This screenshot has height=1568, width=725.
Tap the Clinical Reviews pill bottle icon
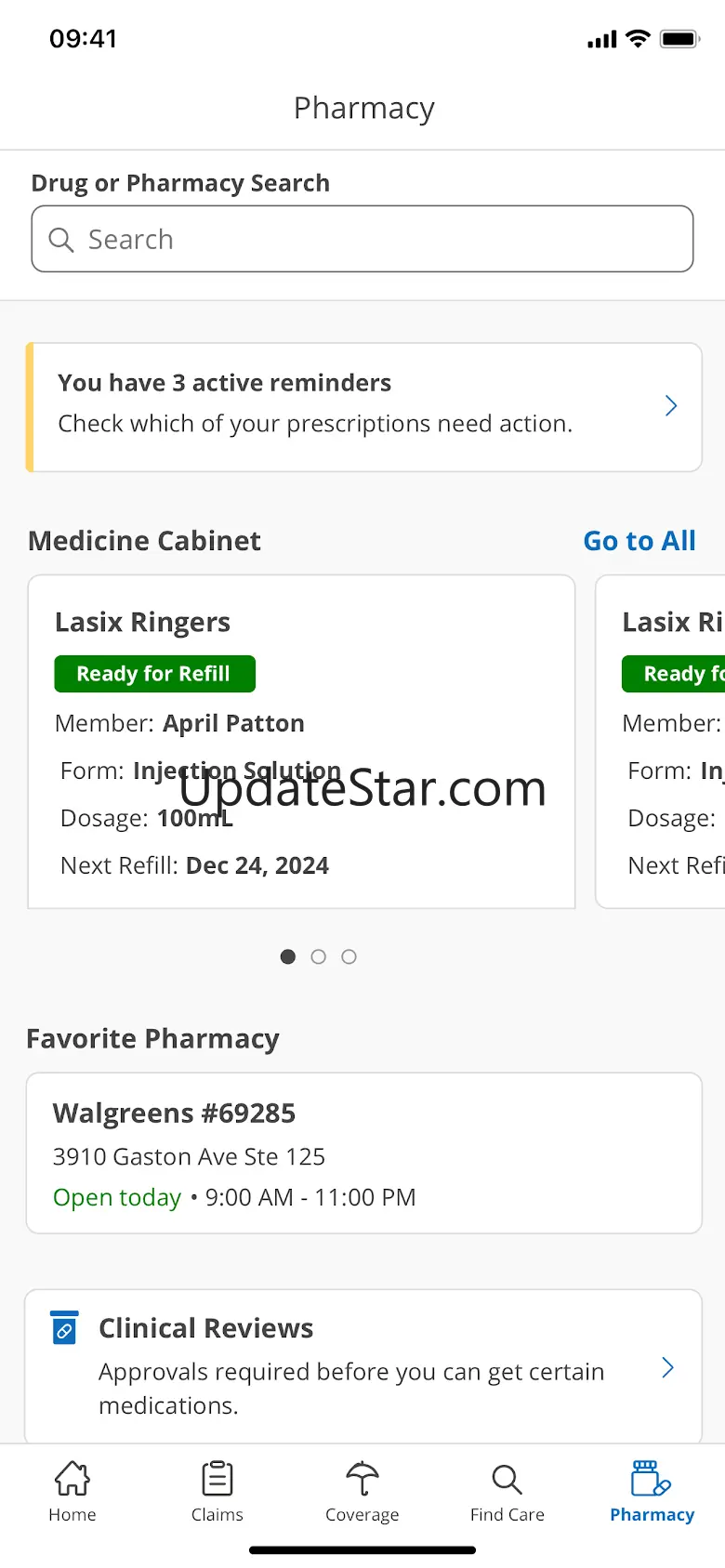tap(64, 1327)
